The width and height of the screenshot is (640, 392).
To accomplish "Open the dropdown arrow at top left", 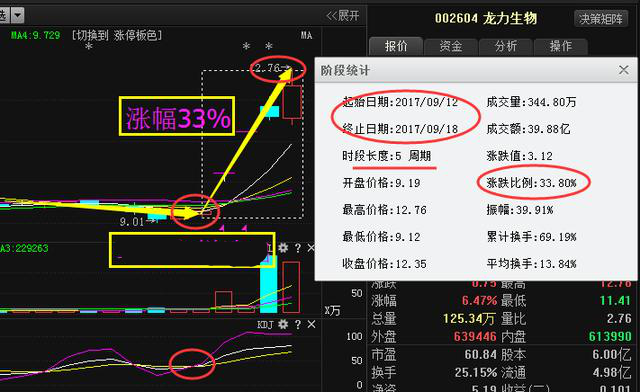I will pyautogui.click(x=17, y=16).
